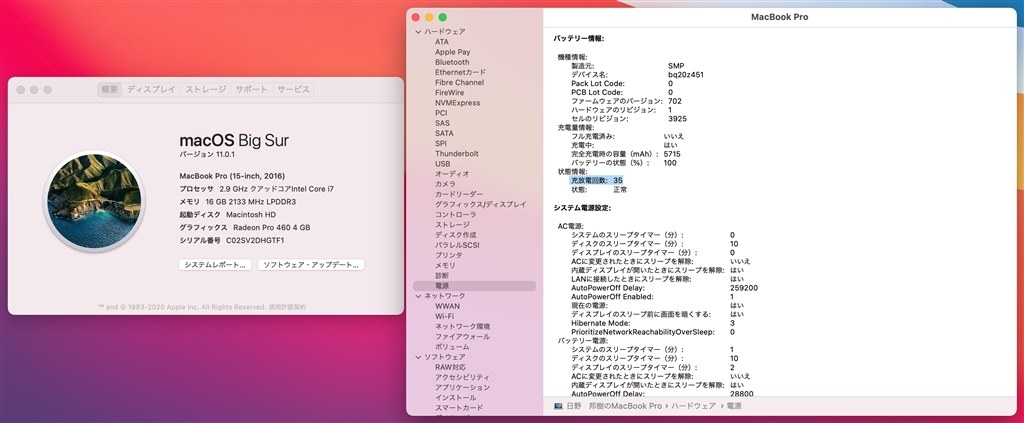Screen dimensions: 1024x423
Task: Collapse the ソフトウェア section in the sidebar
Action: [418, 357]
